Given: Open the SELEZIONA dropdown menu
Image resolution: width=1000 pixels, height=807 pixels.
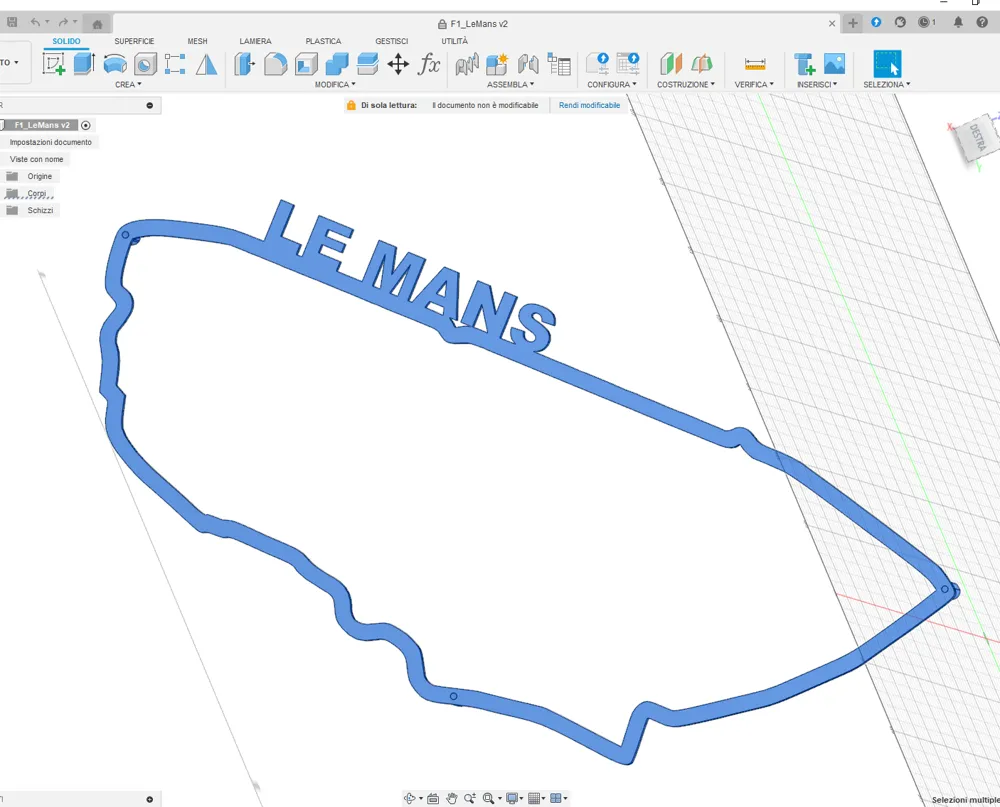Looking at the screenshot, I should point(886,84).
